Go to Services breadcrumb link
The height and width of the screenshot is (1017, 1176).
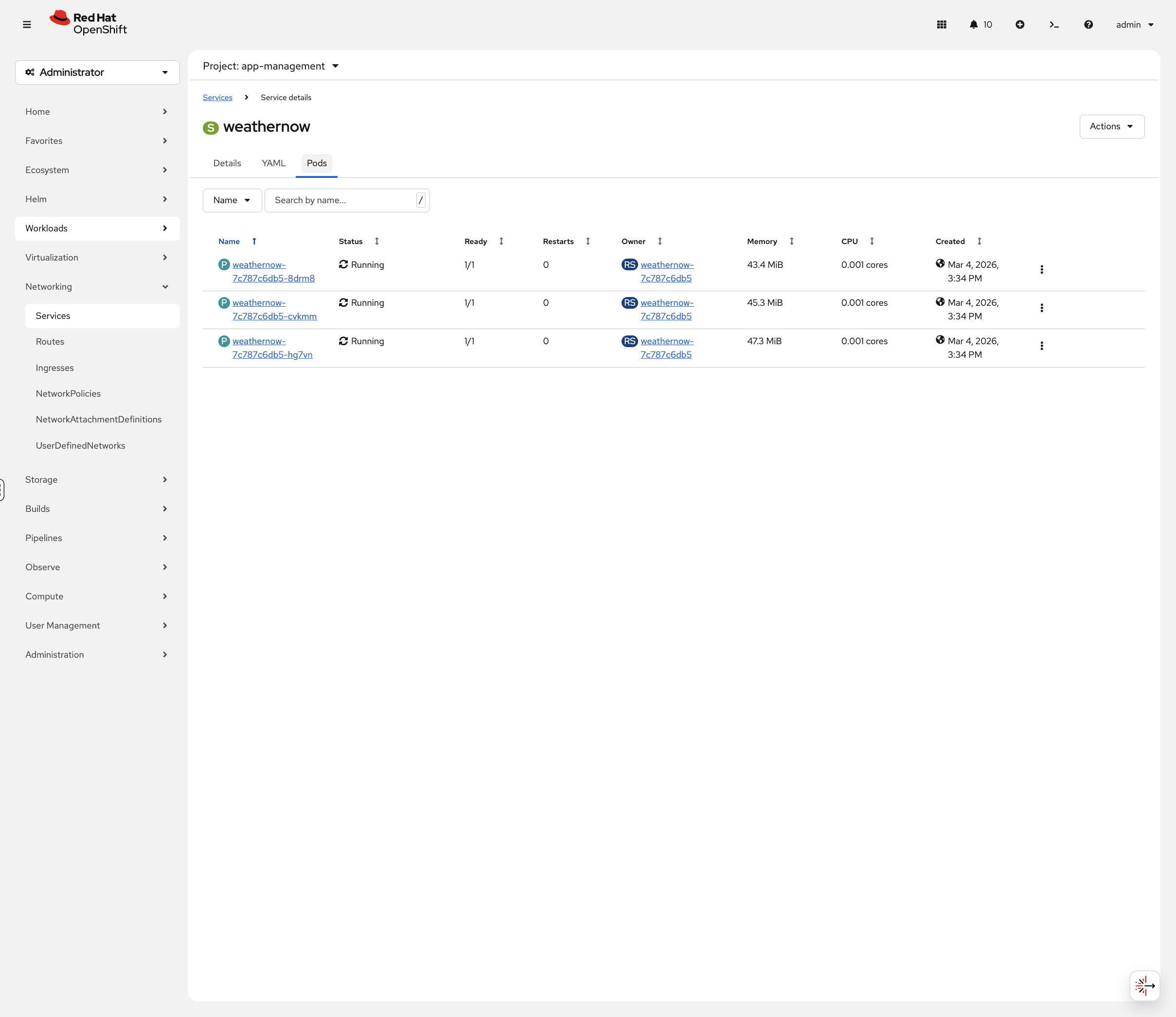(217, 97)
